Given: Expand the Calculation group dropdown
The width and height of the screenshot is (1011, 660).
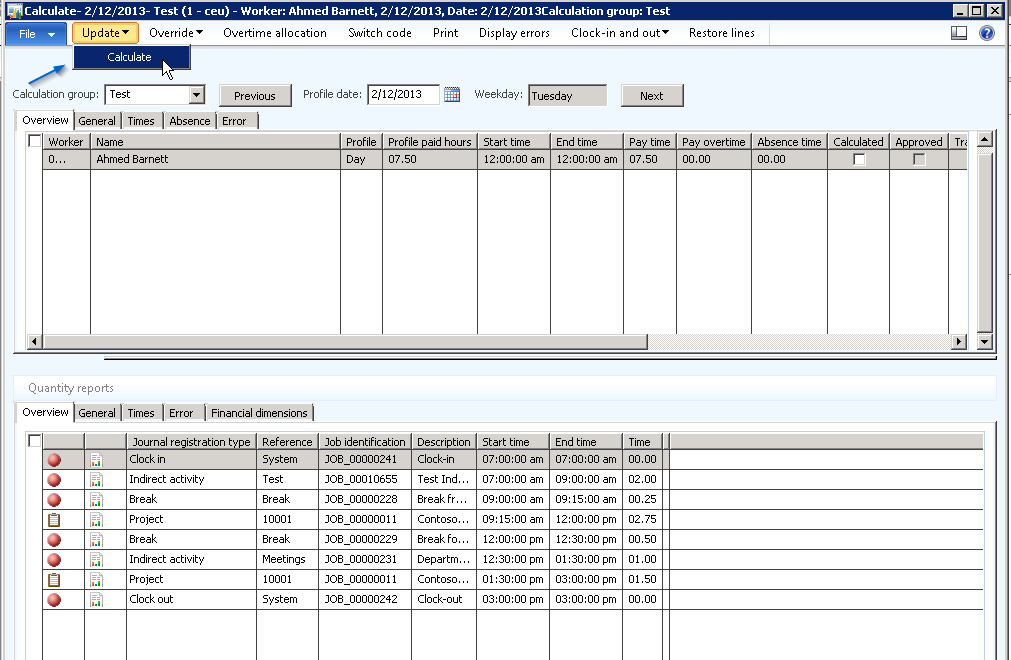Looking at the screenshot, I should 196,95.
